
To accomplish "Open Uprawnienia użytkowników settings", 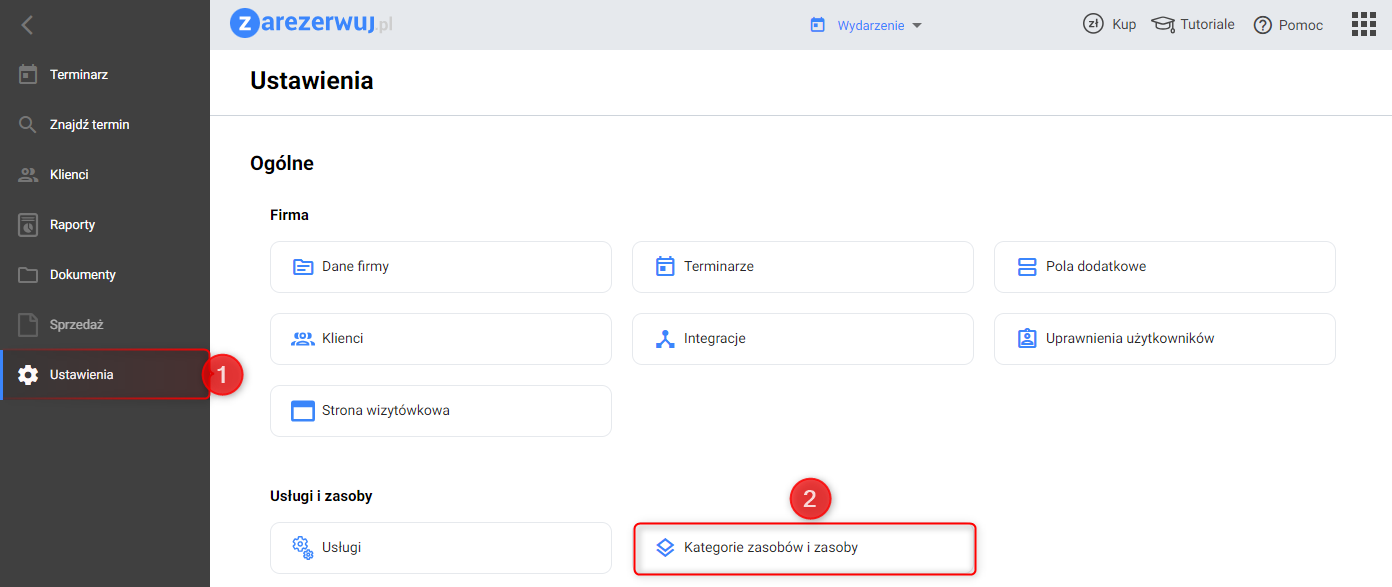I will (x=1164, y=339).
